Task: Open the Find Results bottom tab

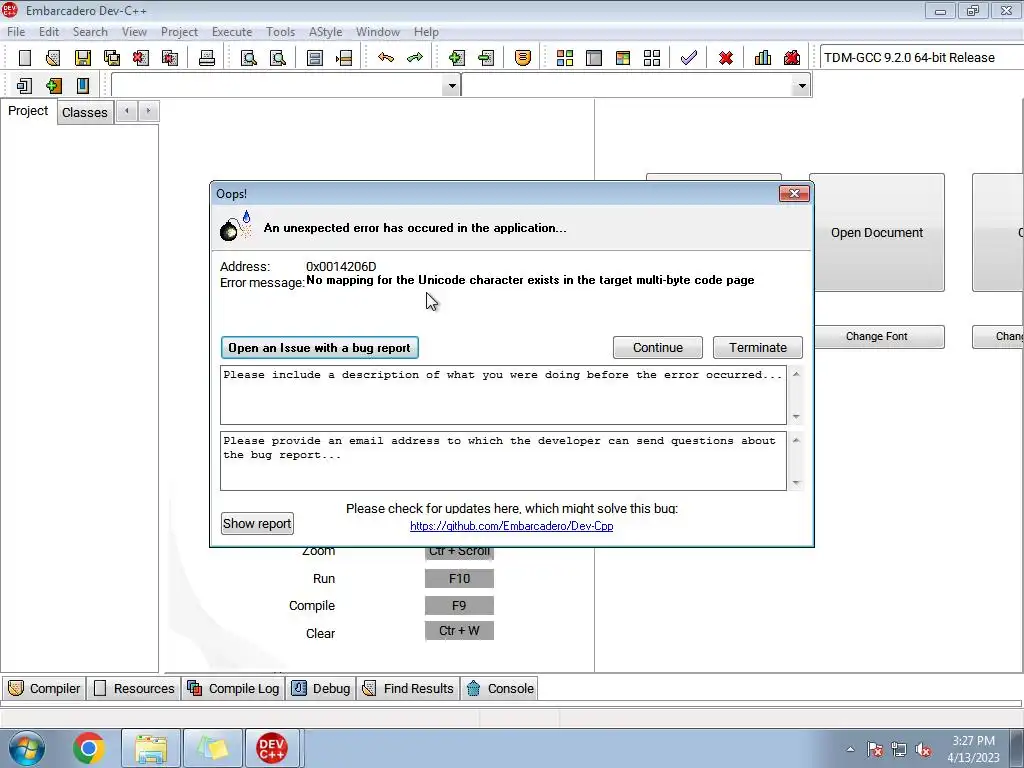Action: tap(408, 688)
